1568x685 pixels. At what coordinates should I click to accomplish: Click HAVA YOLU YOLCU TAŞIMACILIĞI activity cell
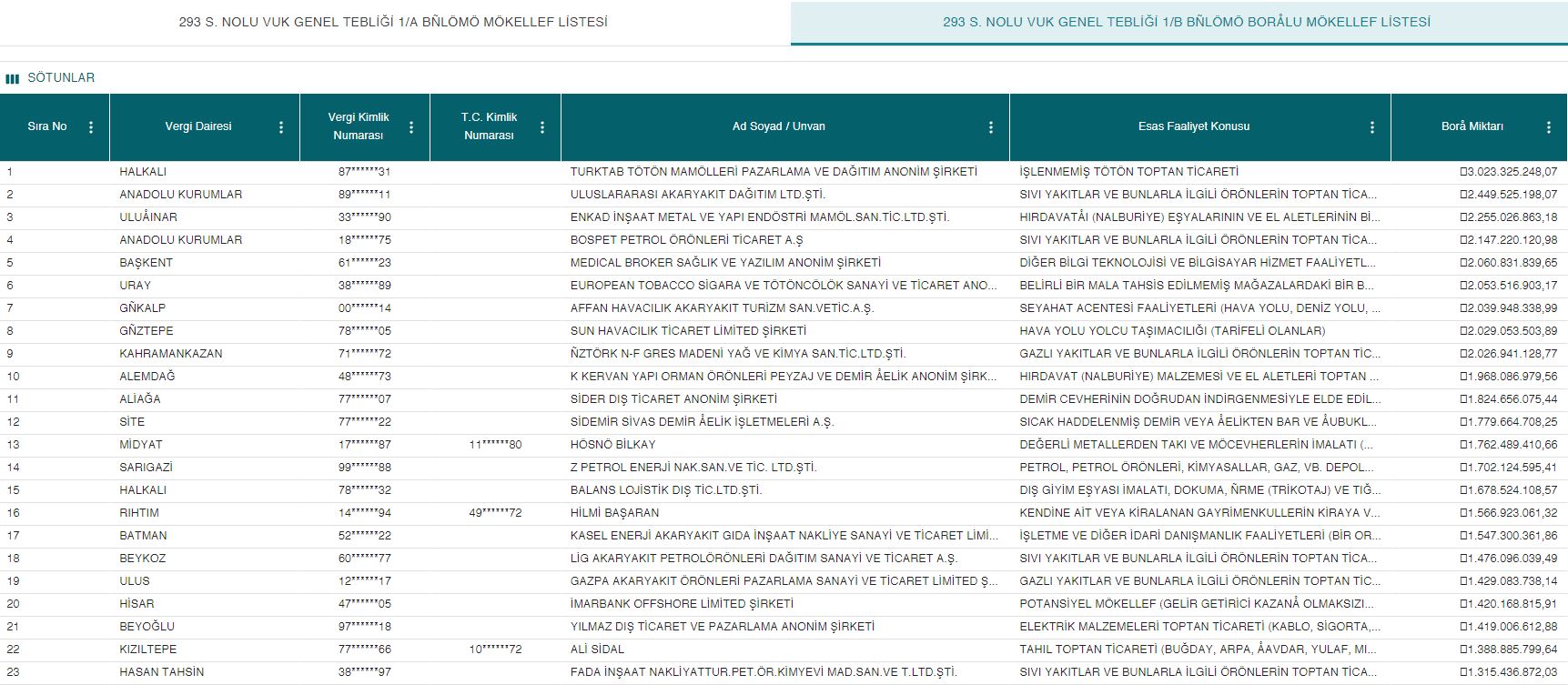(1172, 331)
